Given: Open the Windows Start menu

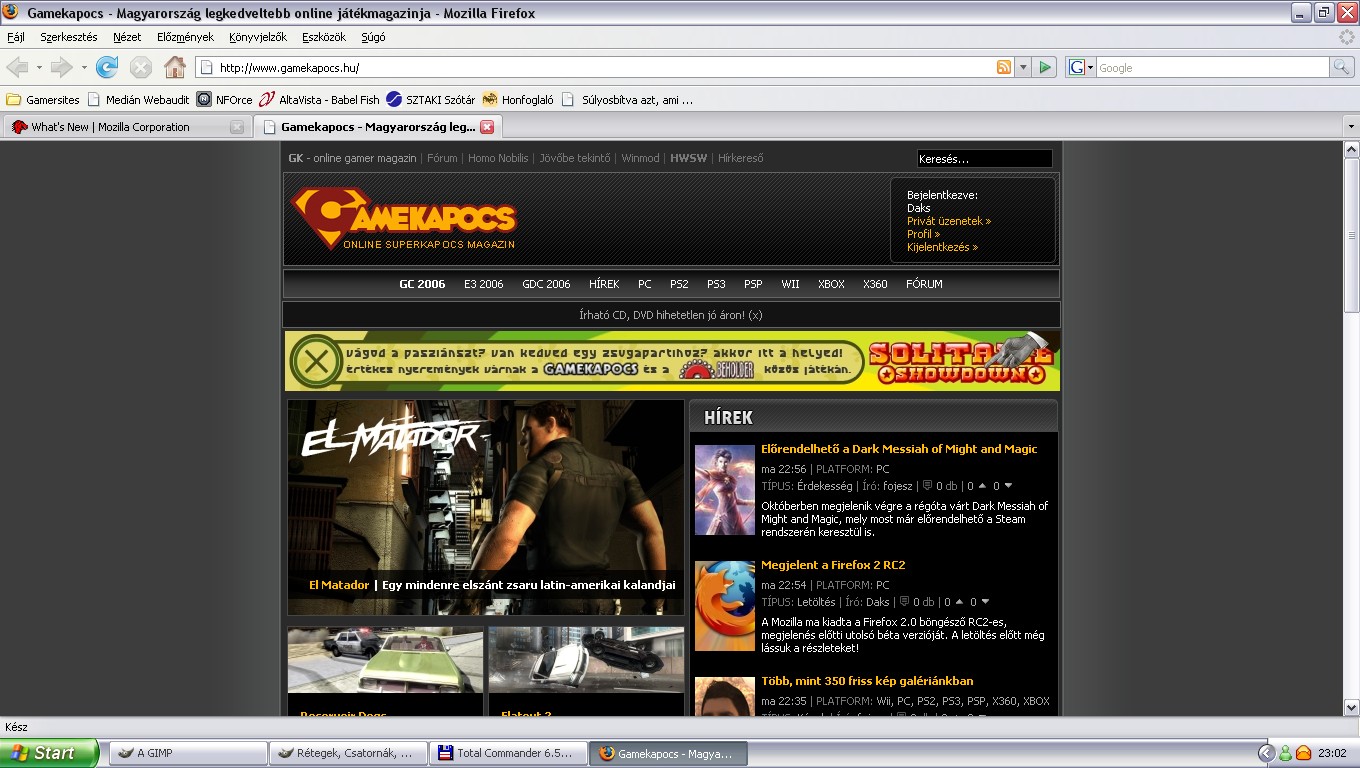Looking at the screenshot, I should pyautogui.click(x=49, y=753).
